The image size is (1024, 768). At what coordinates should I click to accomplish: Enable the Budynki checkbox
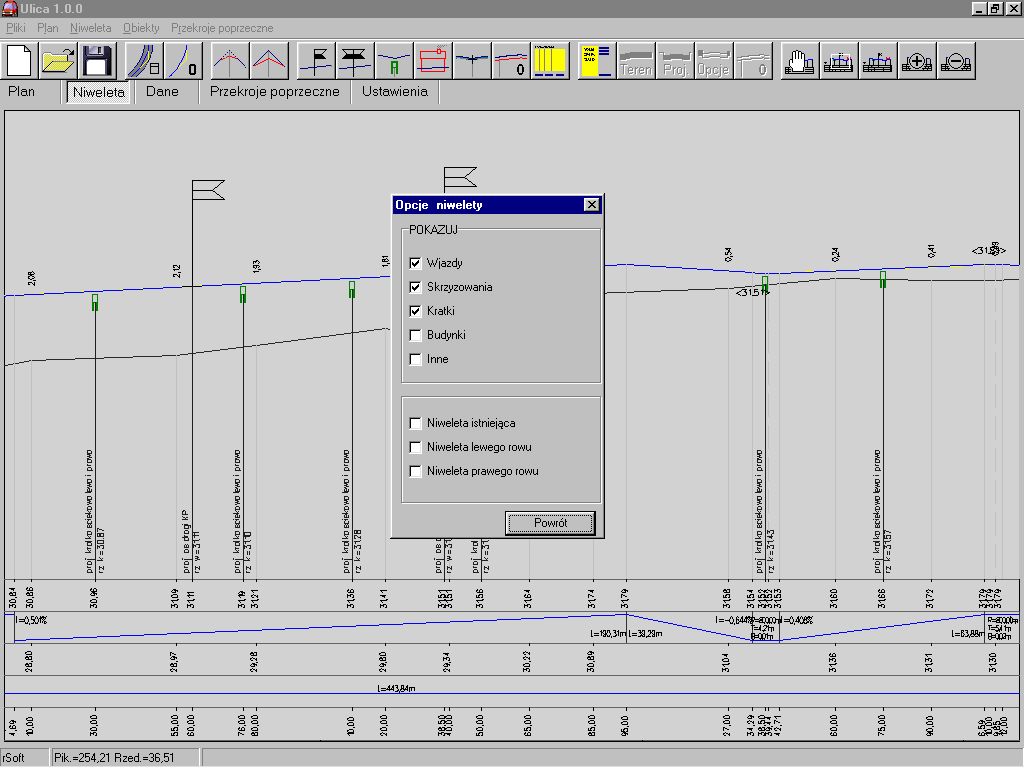[x=416, y=335]
